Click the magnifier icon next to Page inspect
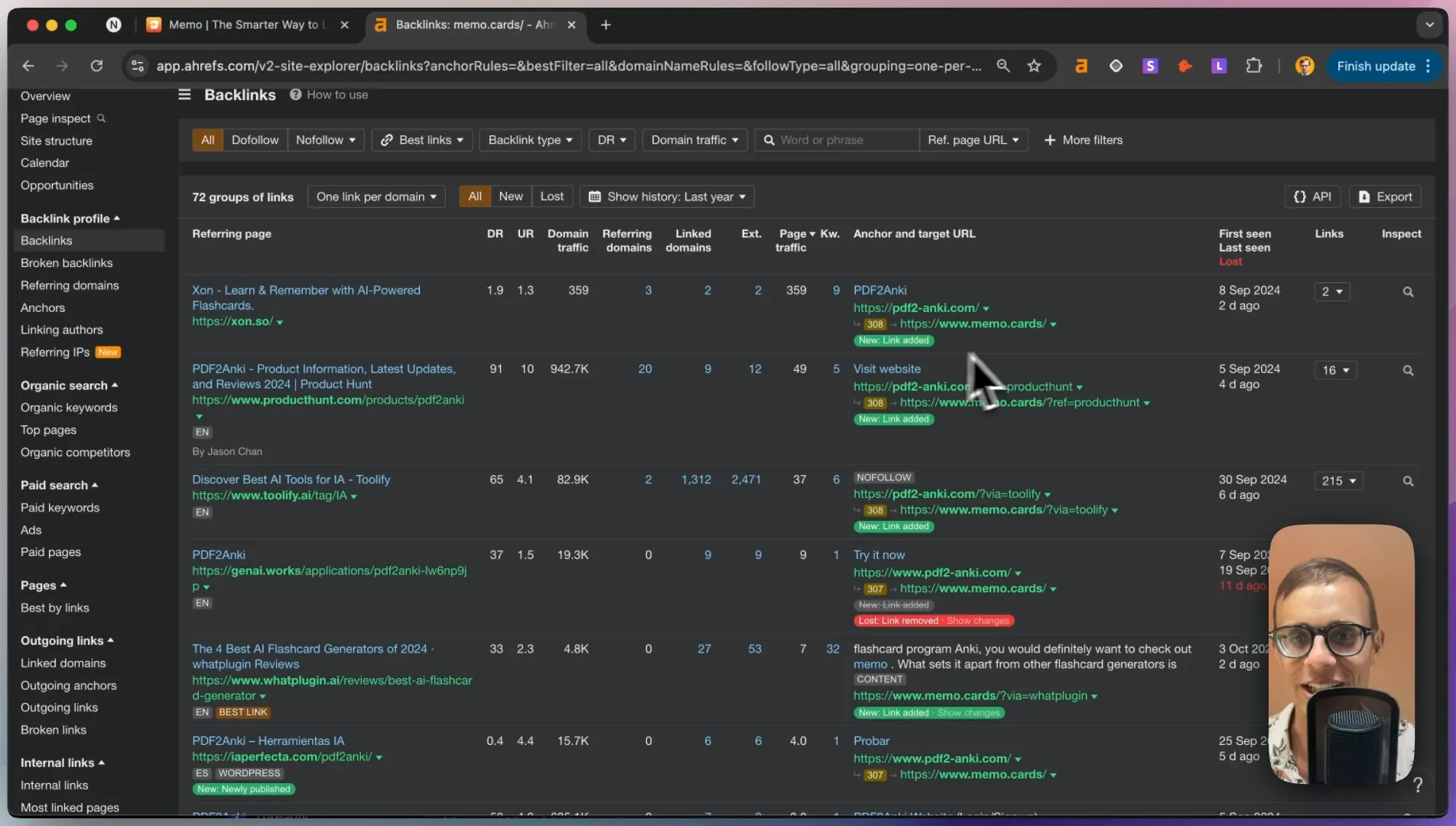1456x826 pixels. click(101, 119)
